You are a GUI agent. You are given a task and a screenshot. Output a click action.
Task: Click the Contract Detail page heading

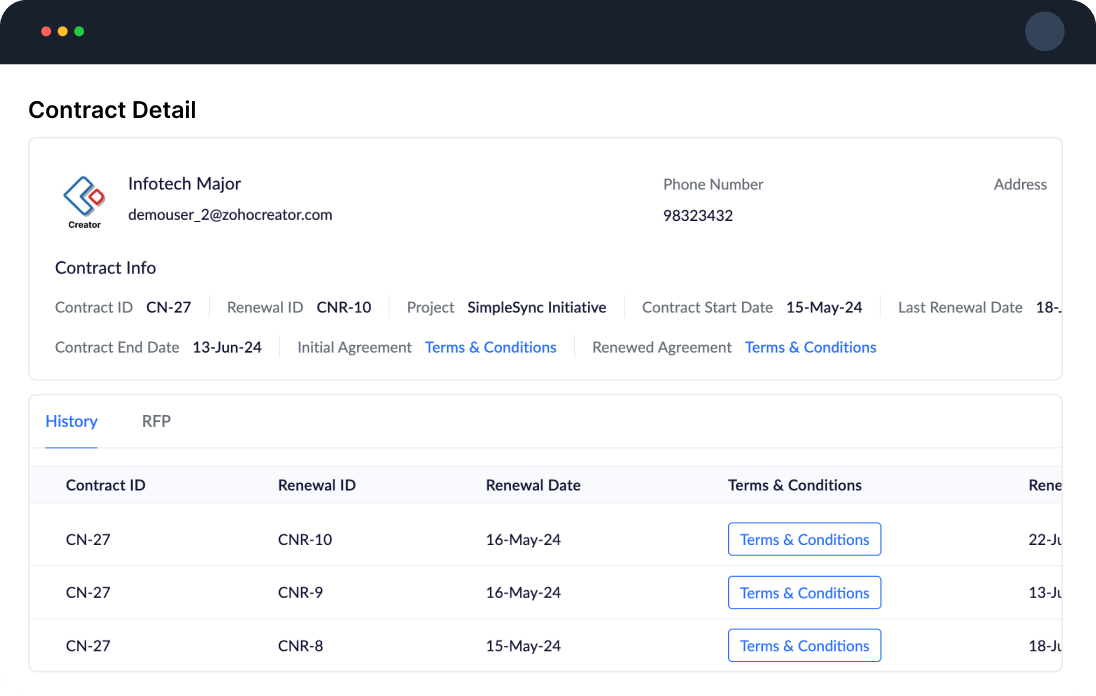tap(112, 110)
